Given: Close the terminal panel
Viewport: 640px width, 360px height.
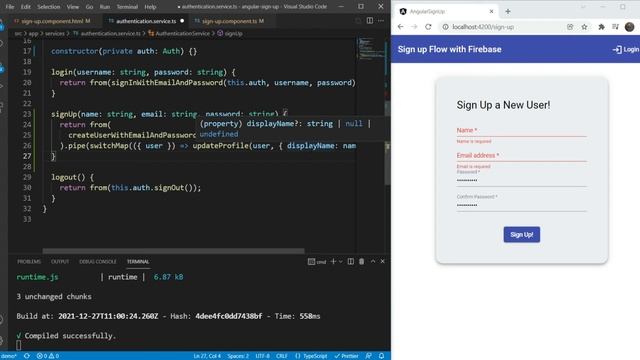Looking at the screenshot, I should point(382,261).
